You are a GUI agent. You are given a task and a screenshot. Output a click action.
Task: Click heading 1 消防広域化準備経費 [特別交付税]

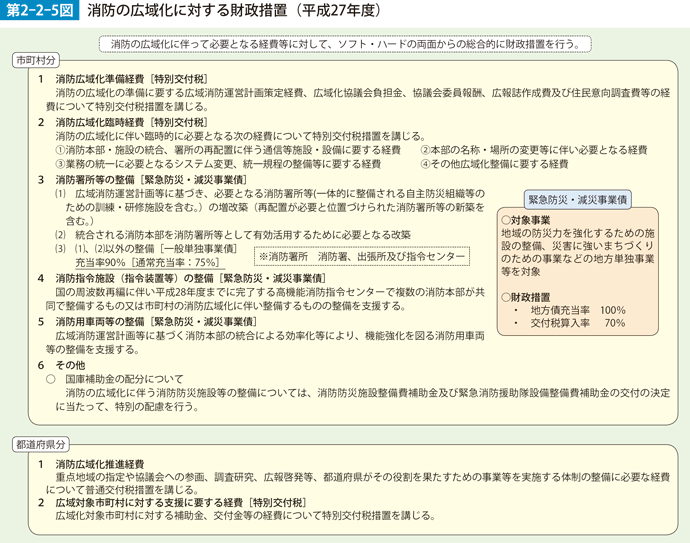[x=122, y=79]
